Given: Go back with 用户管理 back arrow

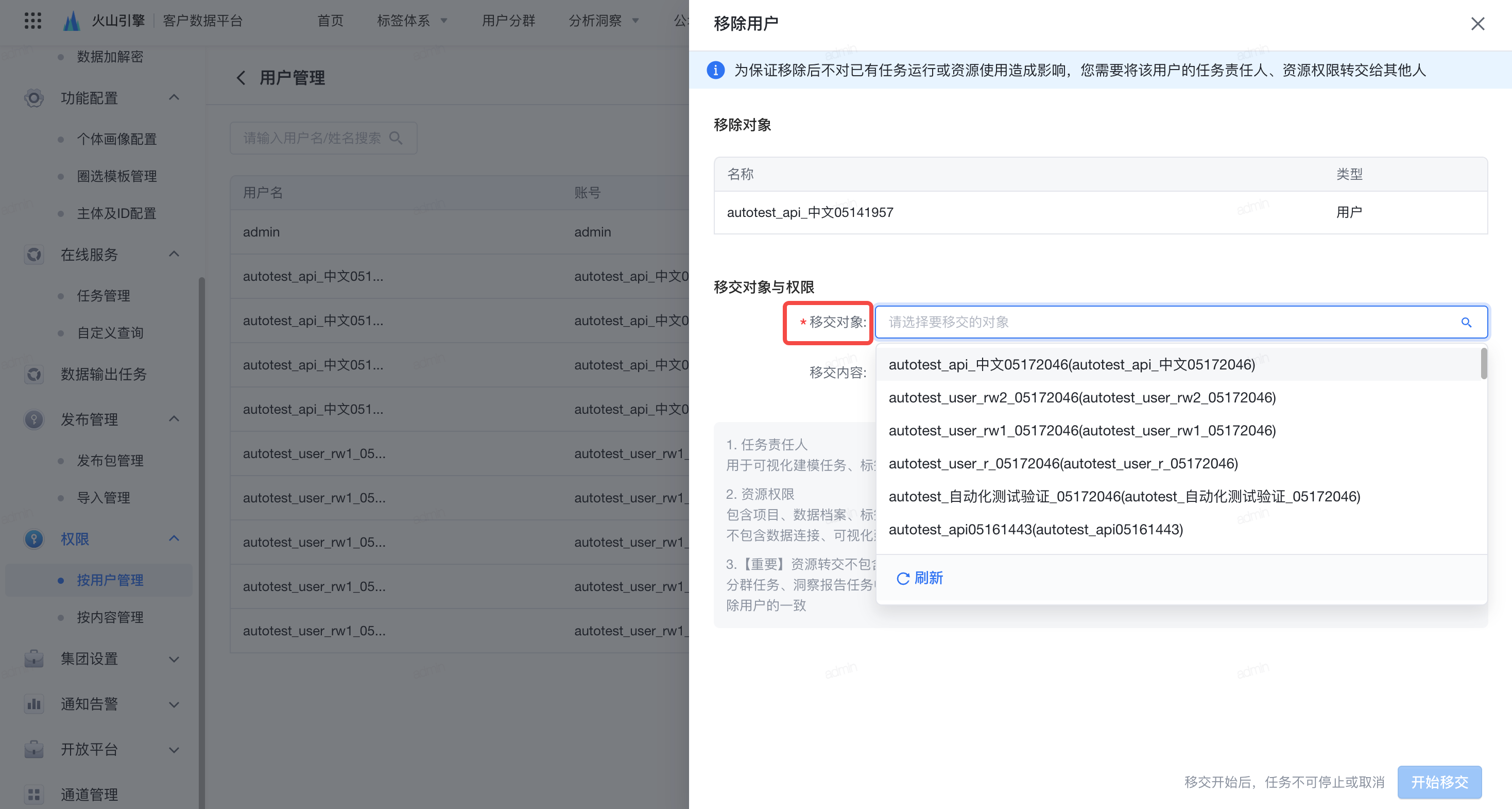Looking at the screenshot, I should (x=240, y=78).
